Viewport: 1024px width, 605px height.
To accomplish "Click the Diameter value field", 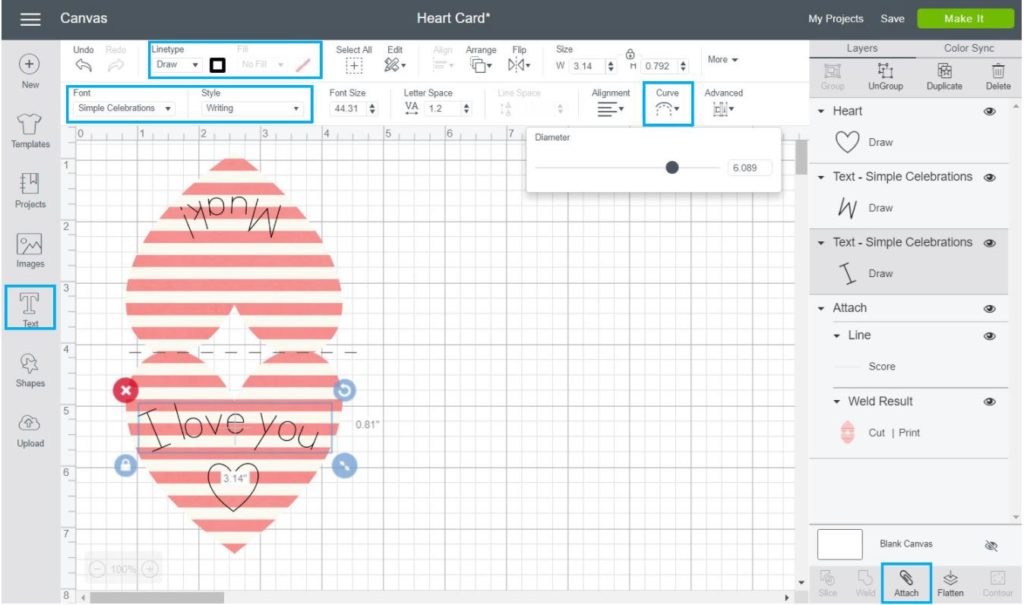I will point(749,168).
